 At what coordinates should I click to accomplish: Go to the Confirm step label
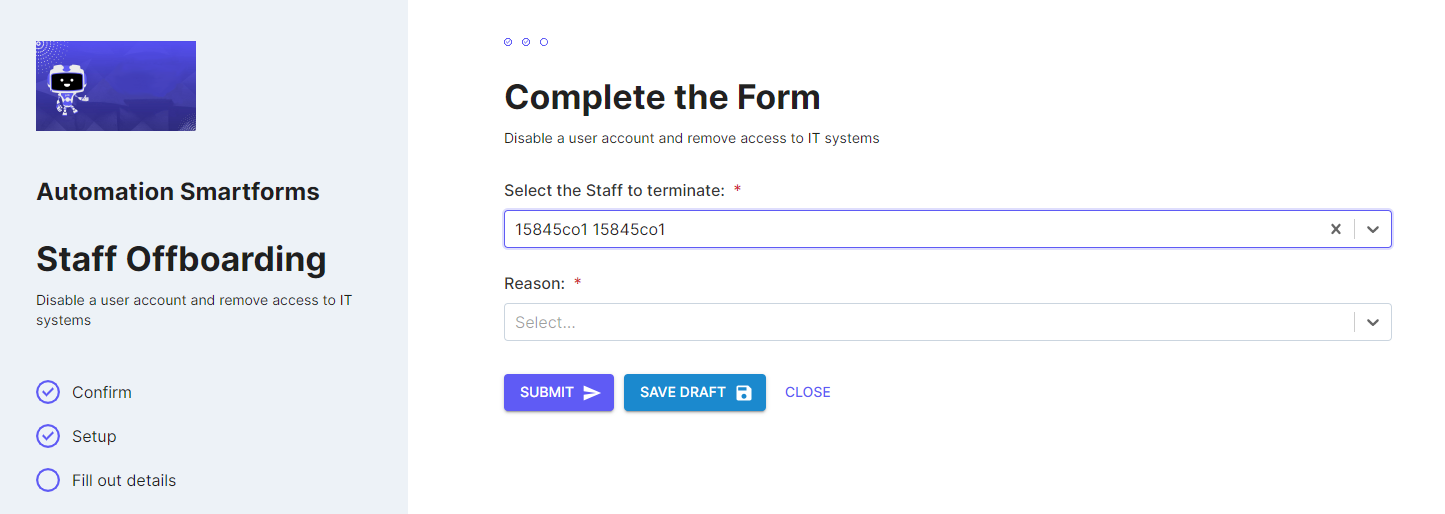click(102, 392)
